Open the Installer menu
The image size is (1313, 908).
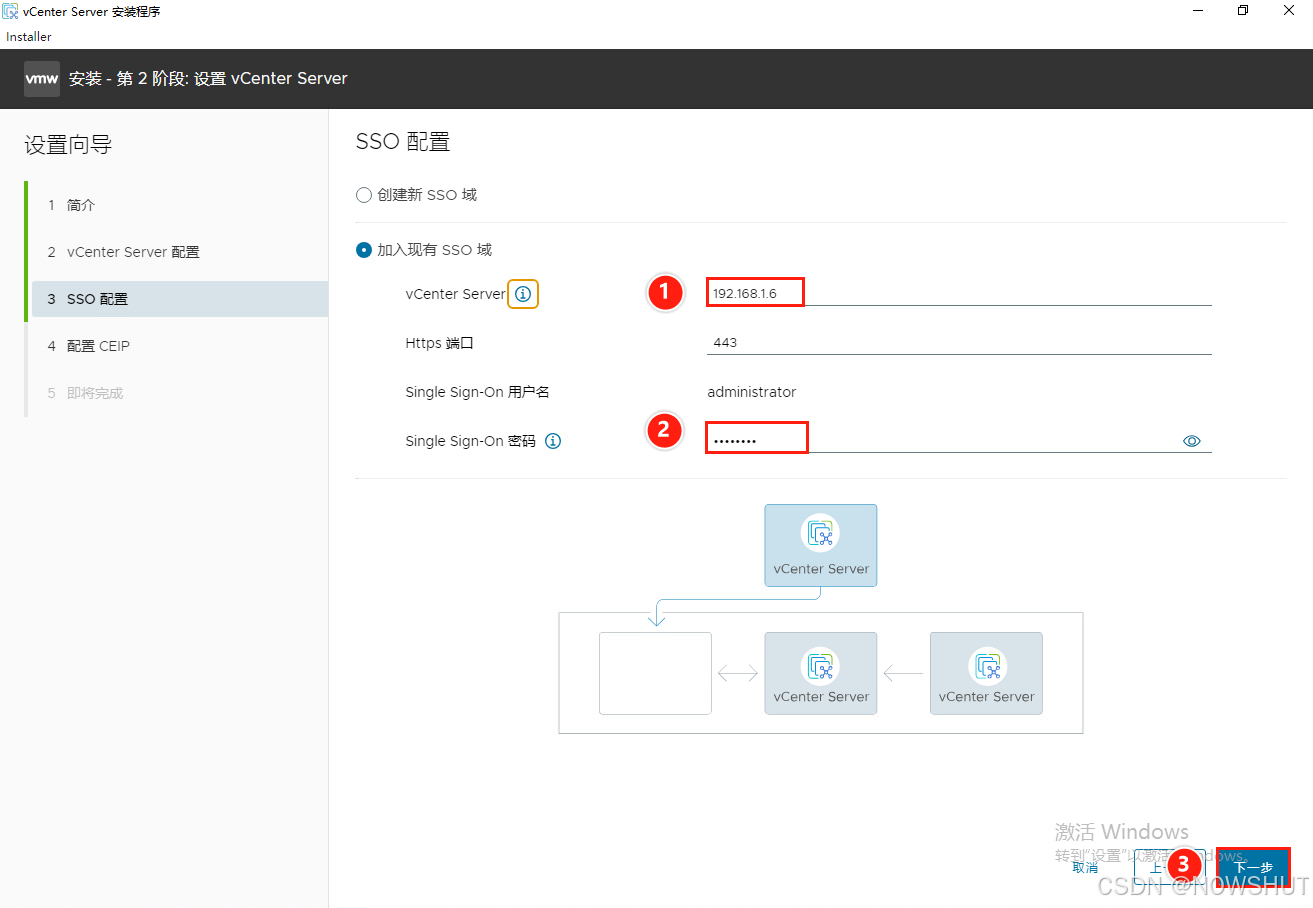pyautogui.click(x=29, y=37)
